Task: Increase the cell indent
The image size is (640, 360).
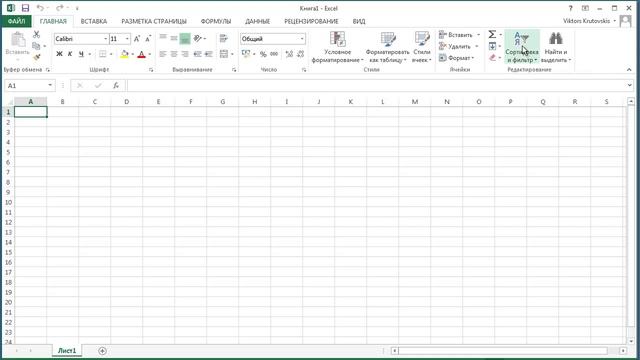Action: (209, 54)
